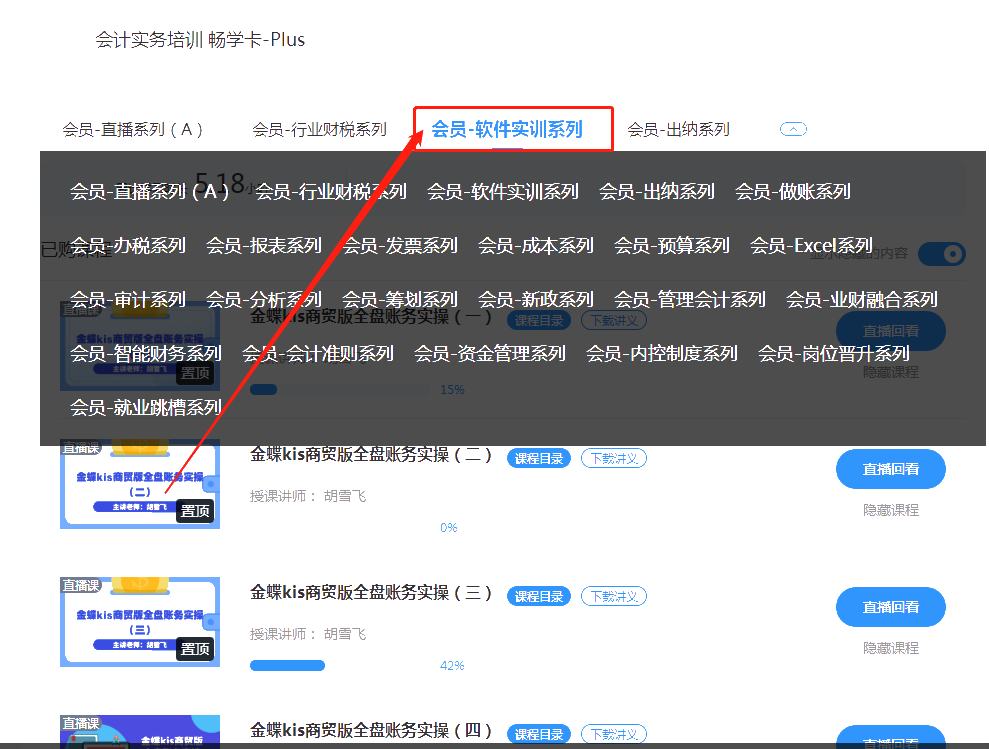
Task: Open course title 金蝶kis商贸版全盘账务实操（四）
Action: click(371, 731)
